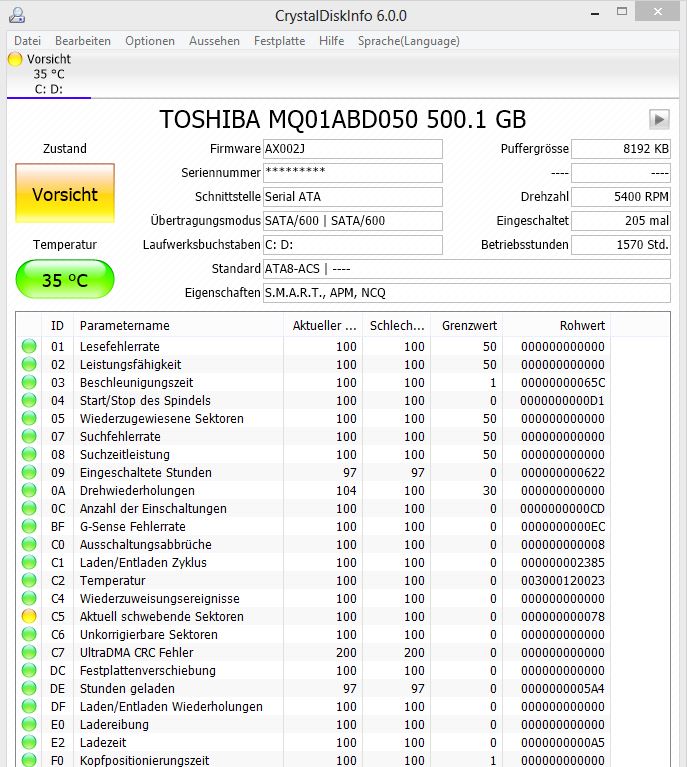Click the green status icon for Temperatur row C2
The image size is (687, 767).
(29, 580)
